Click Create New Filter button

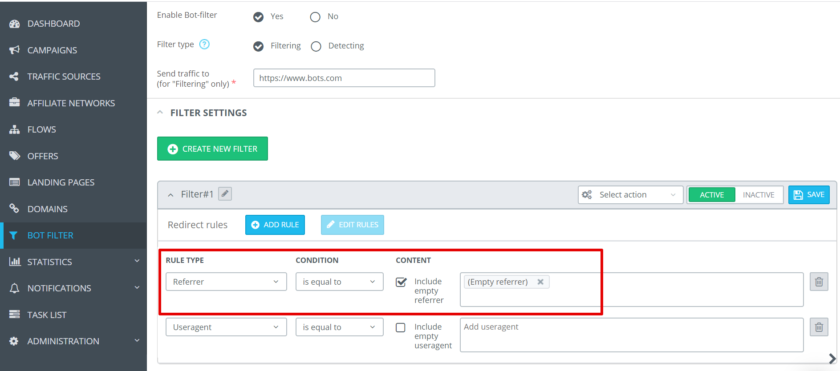(212, 149)
